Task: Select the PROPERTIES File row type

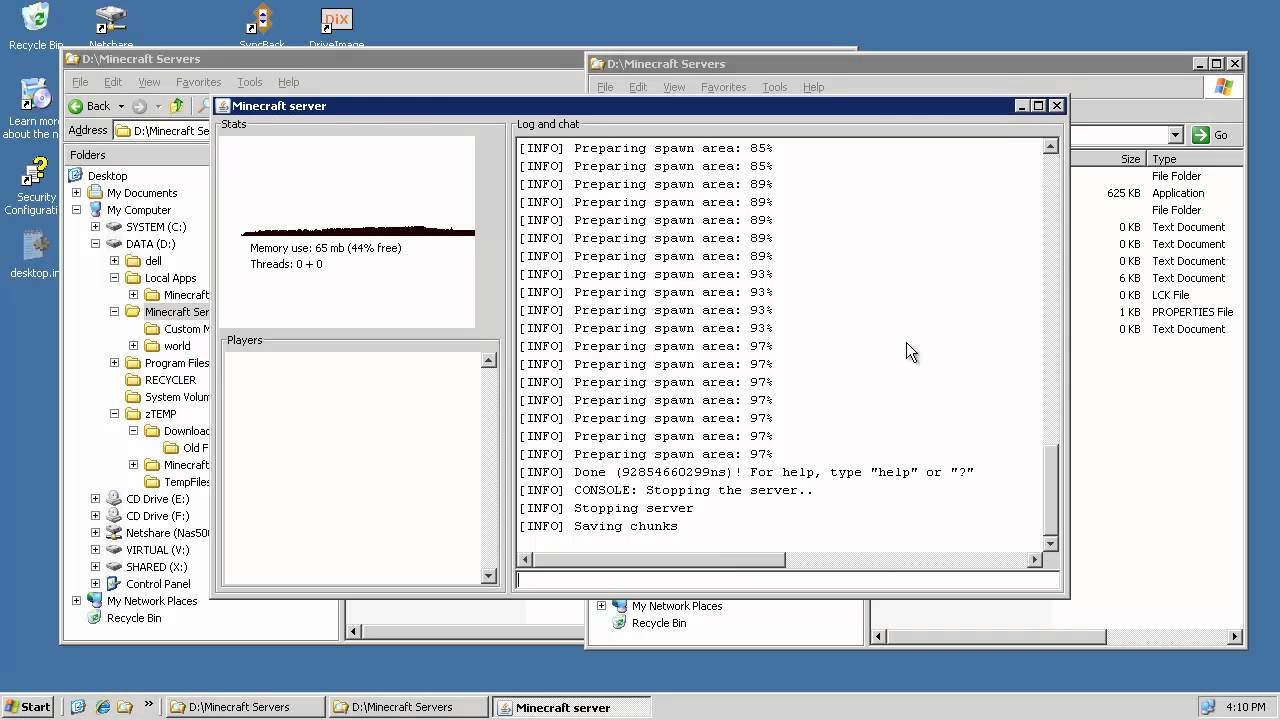Action: 1192,312
